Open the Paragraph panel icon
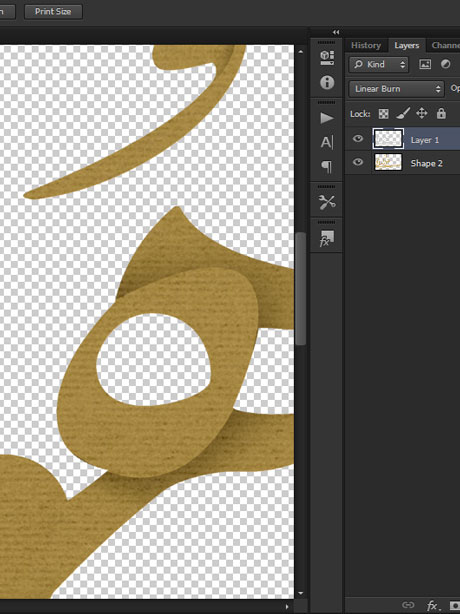460x614 pixels. 327,166
